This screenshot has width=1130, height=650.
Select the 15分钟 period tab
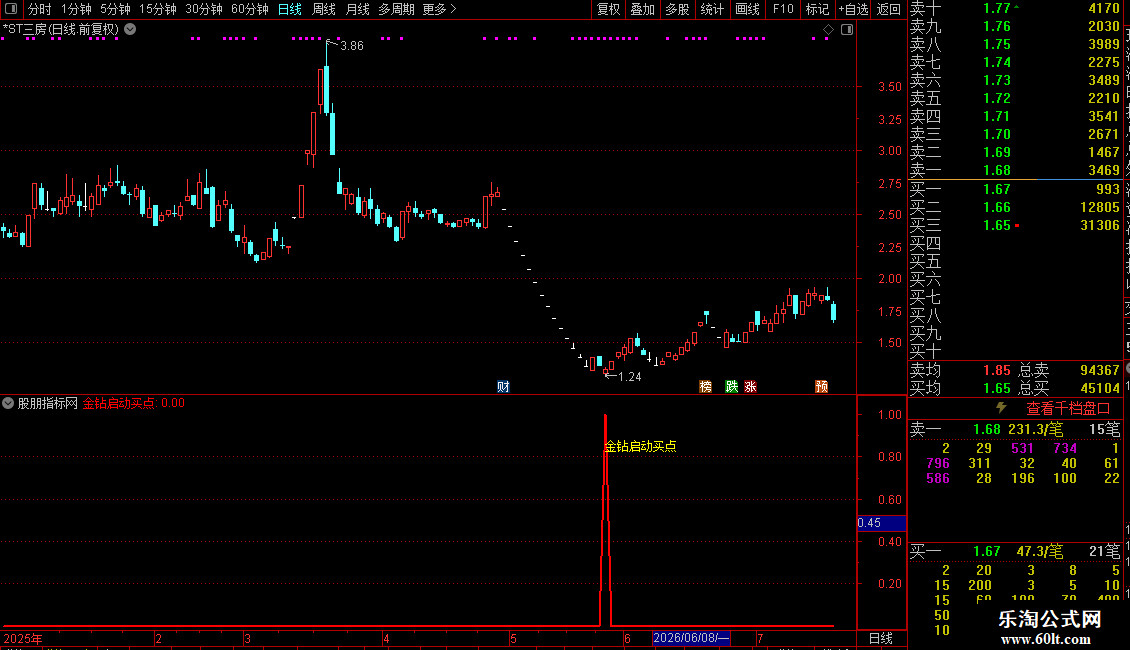[x=158, y=9]
